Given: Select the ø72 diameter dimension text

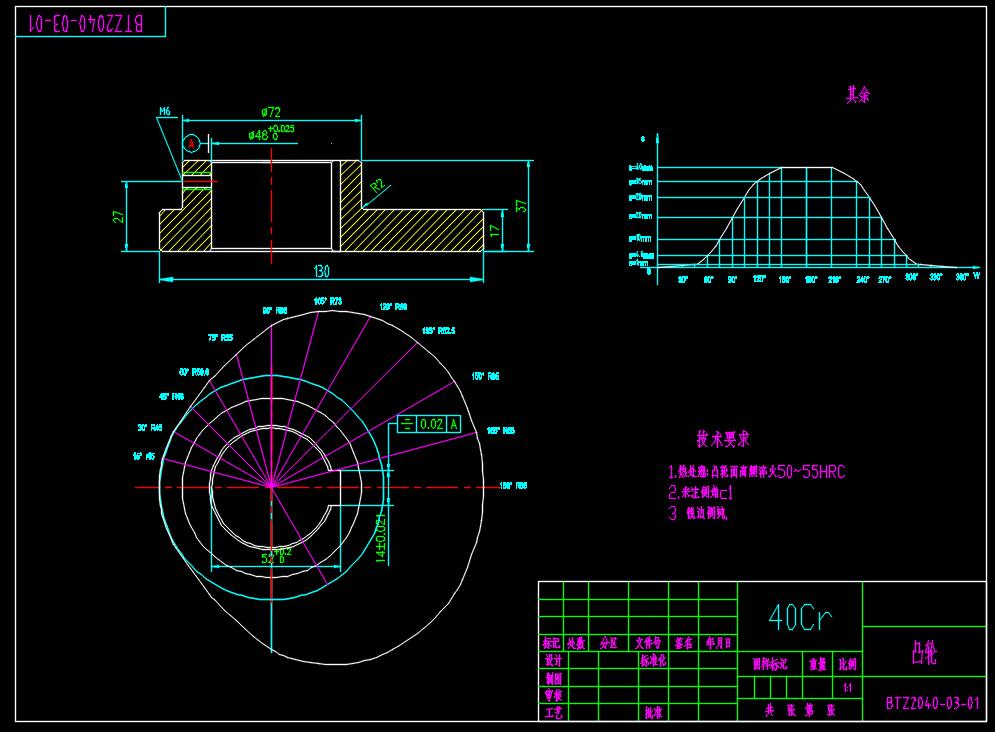Looking at the screenshot, I should point(270,112).
